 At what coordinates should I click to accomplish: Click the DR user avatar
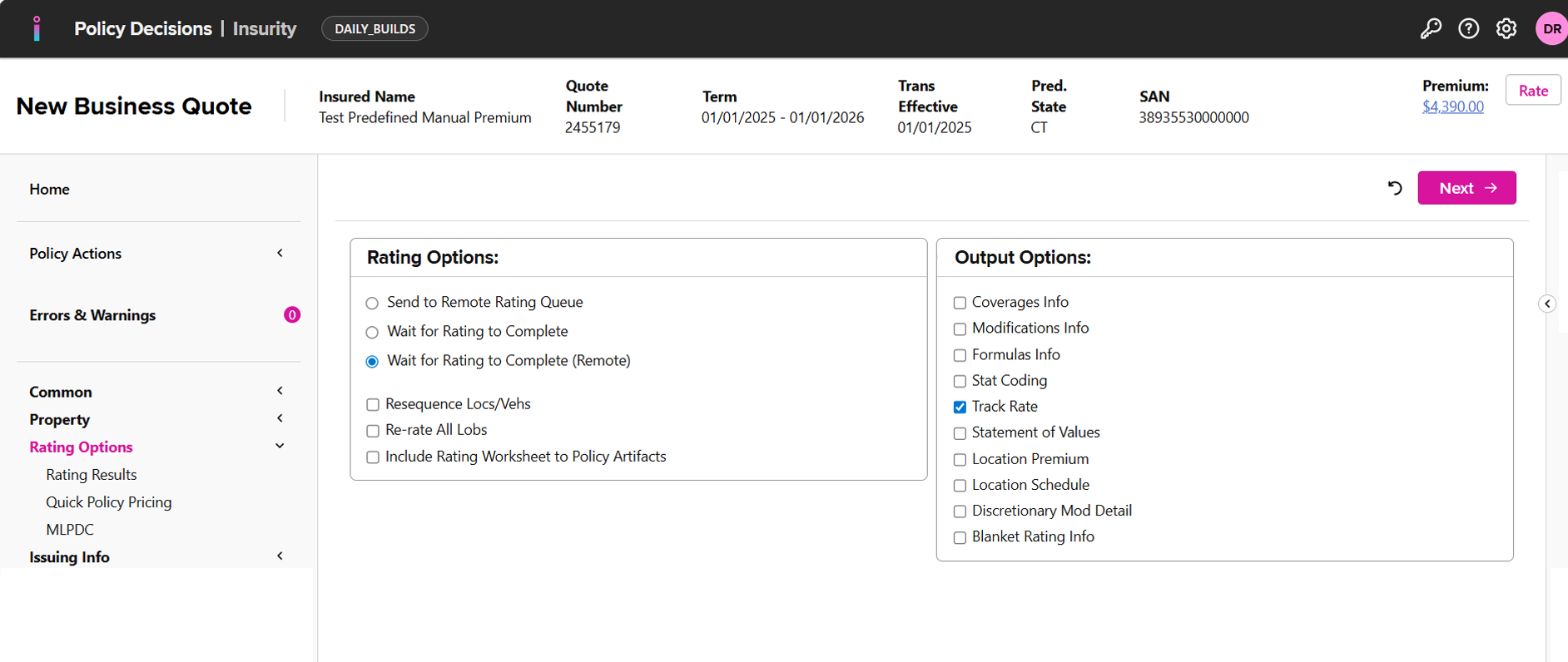1551,28
